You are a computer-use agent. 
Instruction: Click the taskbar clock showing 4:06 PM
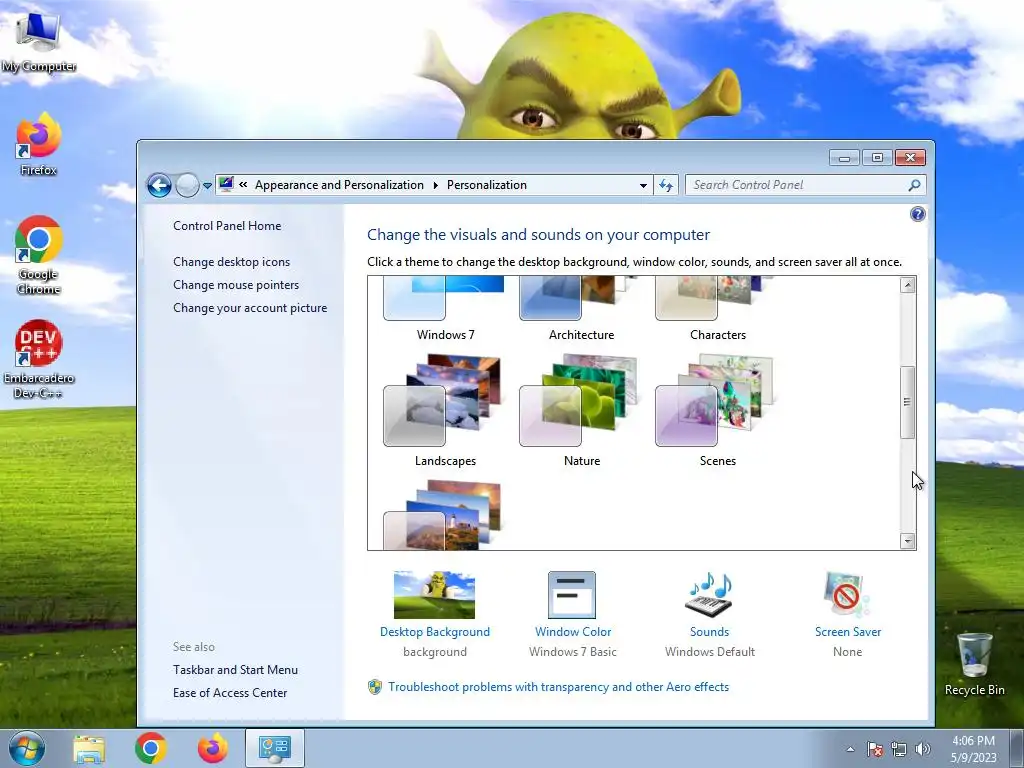(974, 749)
